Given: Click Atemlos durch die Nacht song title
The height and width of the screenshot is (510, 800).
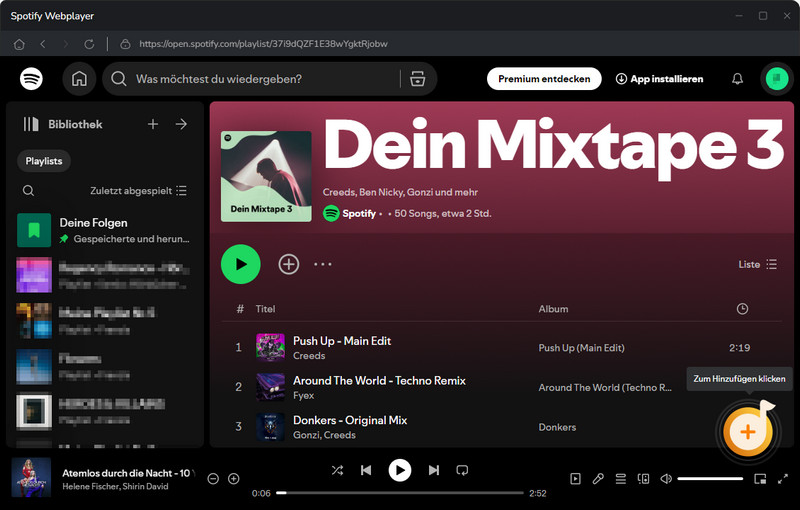Looking at the screenshot, I should 129,473.
